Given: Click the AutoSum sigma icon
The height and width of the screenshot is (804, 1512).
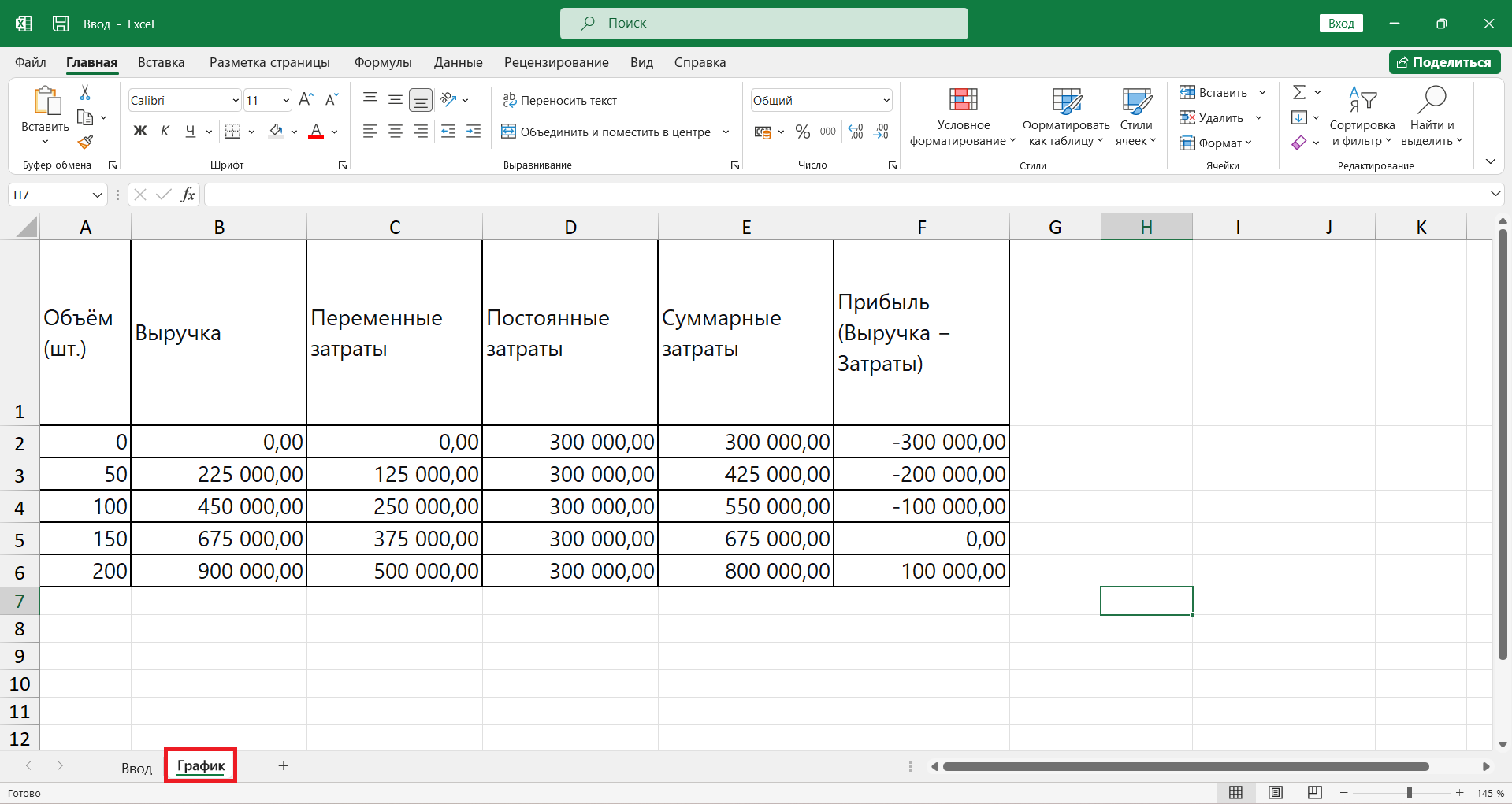Looking at the screenshot, I should point(1299,92).
